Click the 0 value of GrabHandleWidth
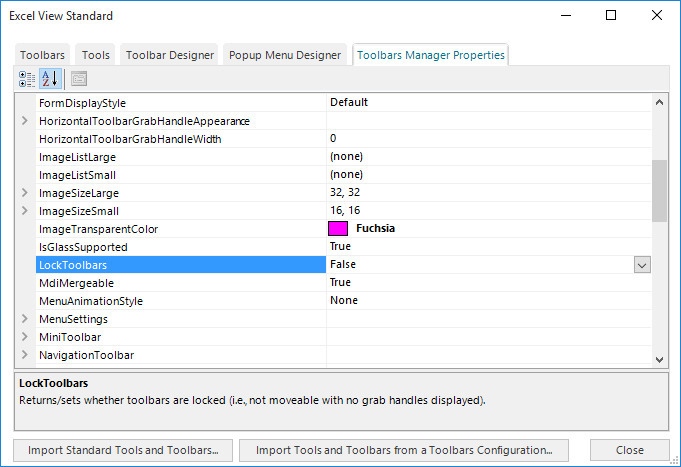 coord(333,138)
